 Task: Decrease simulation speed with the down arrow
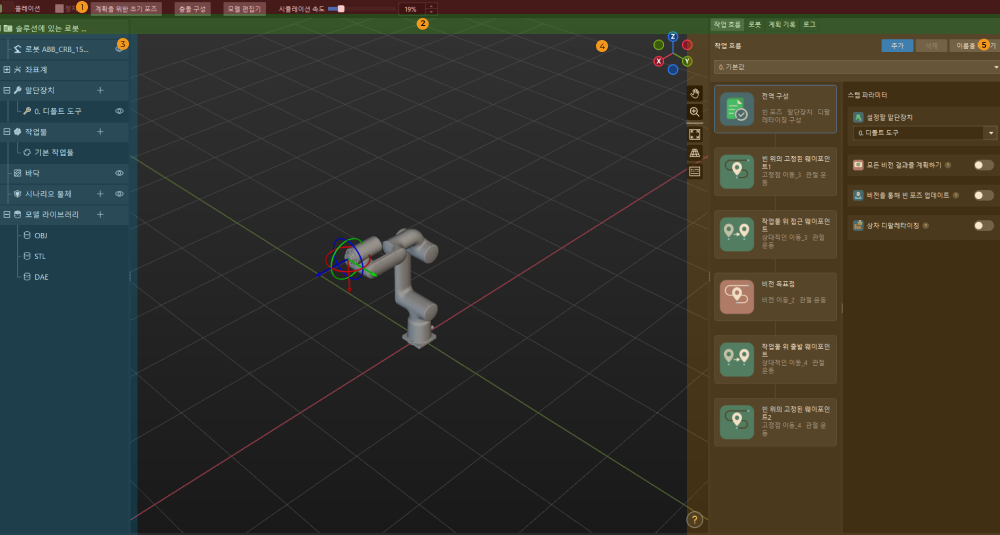pyautogui.click(x=432, y=12)
